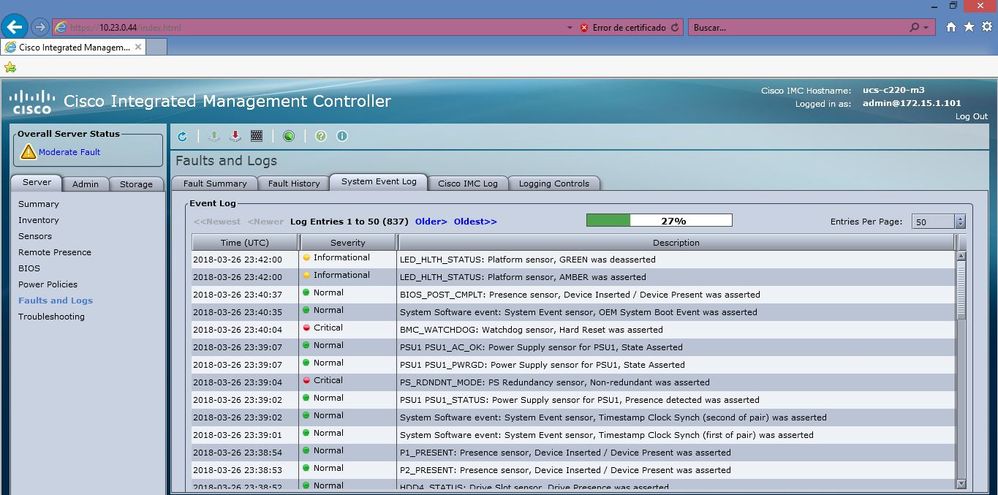The image size is (998, 495).
Task: Open the Logging Controls tab
Action: [554, 183]
